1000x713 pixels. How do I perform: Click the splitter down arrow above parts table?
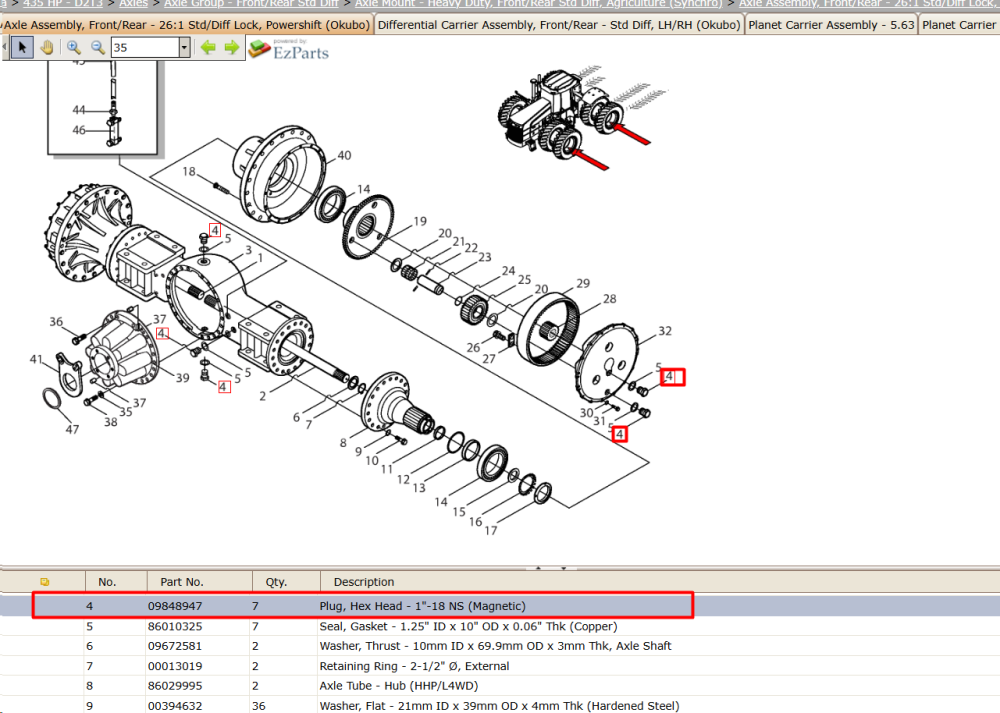click(564, 568)
